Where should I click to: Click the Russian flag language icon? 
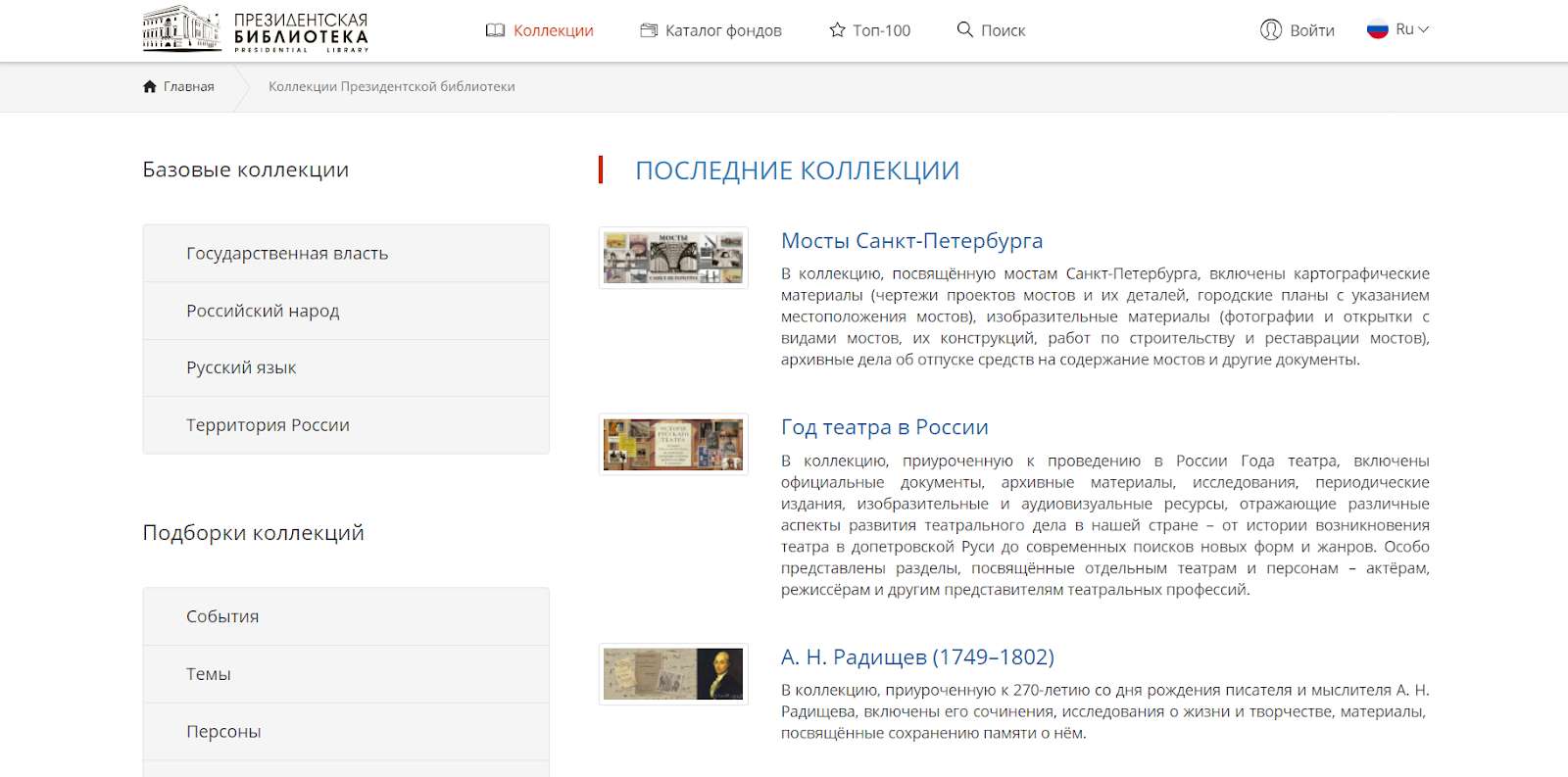[x=1378, y=29]
